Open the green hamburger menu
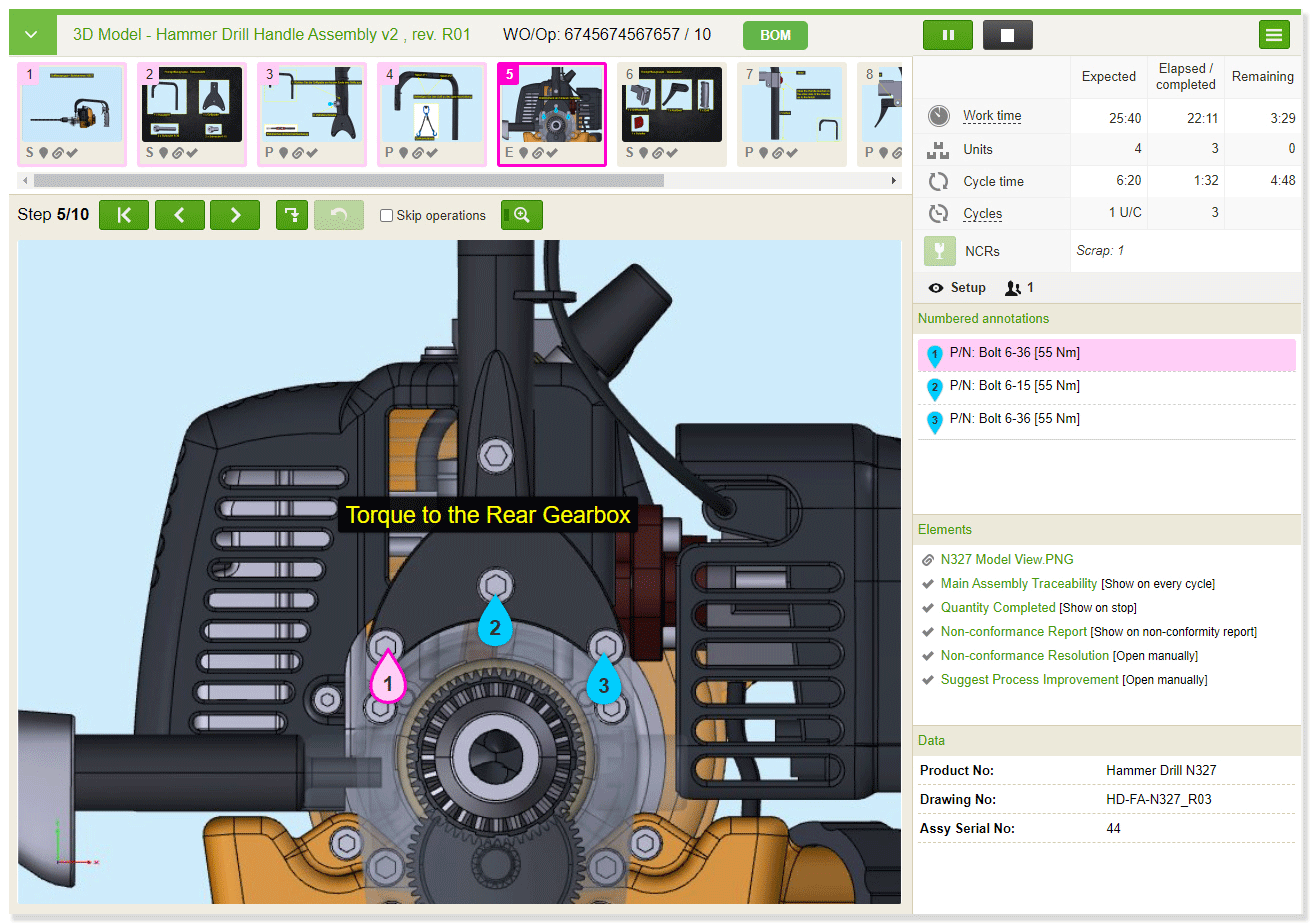1312x923 pixels. pyautogui.click(x=1273, y=35)
